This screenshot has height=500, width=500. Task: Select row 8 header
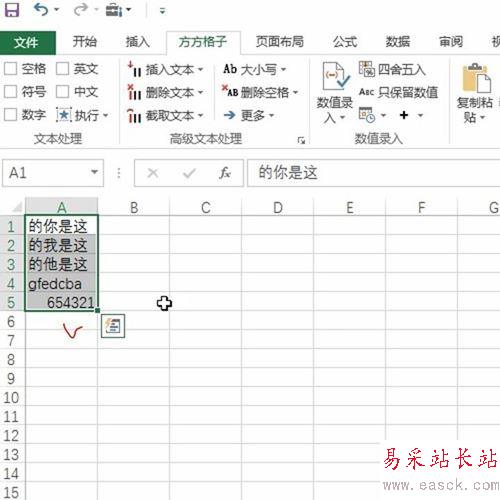[x=11, y=359]
